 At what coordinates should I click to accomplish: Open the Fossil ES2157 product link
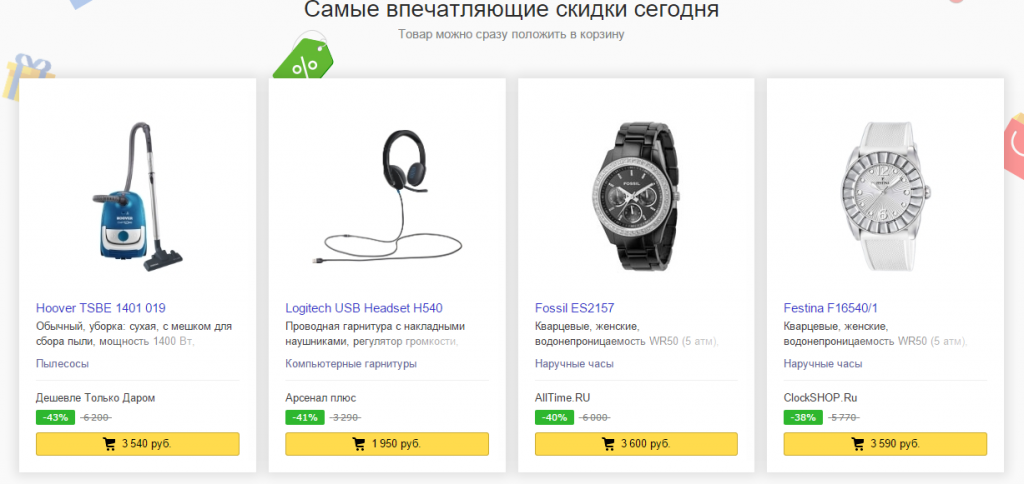(x=575, y=308)
